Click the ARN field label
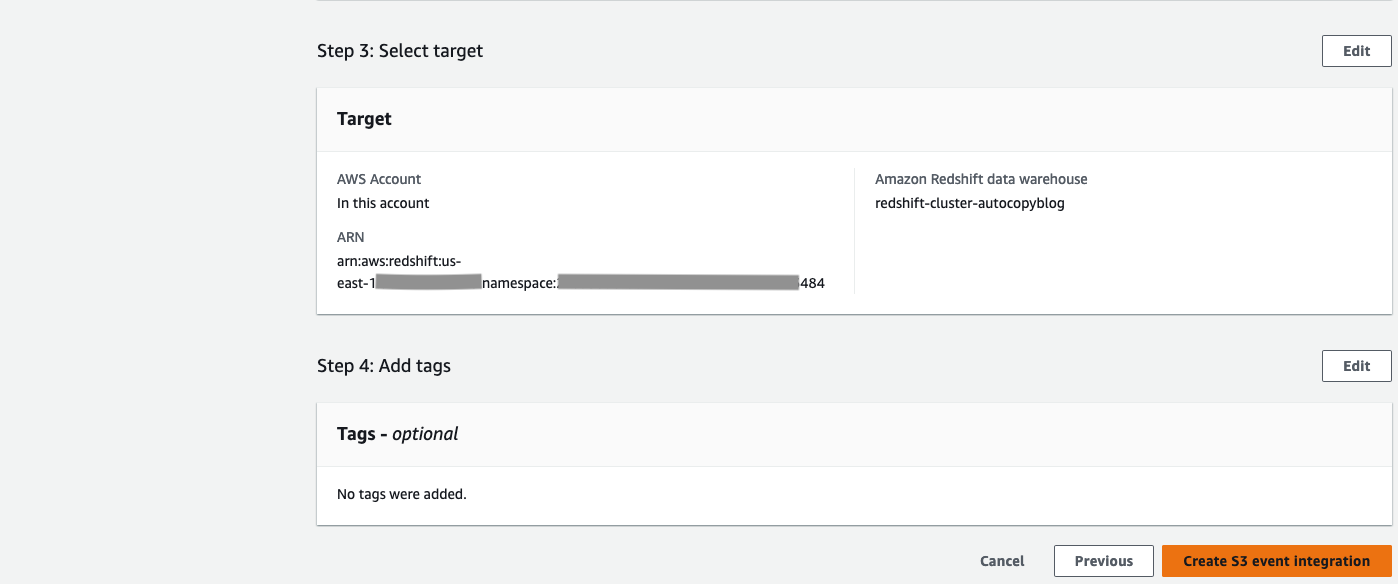 351,238
